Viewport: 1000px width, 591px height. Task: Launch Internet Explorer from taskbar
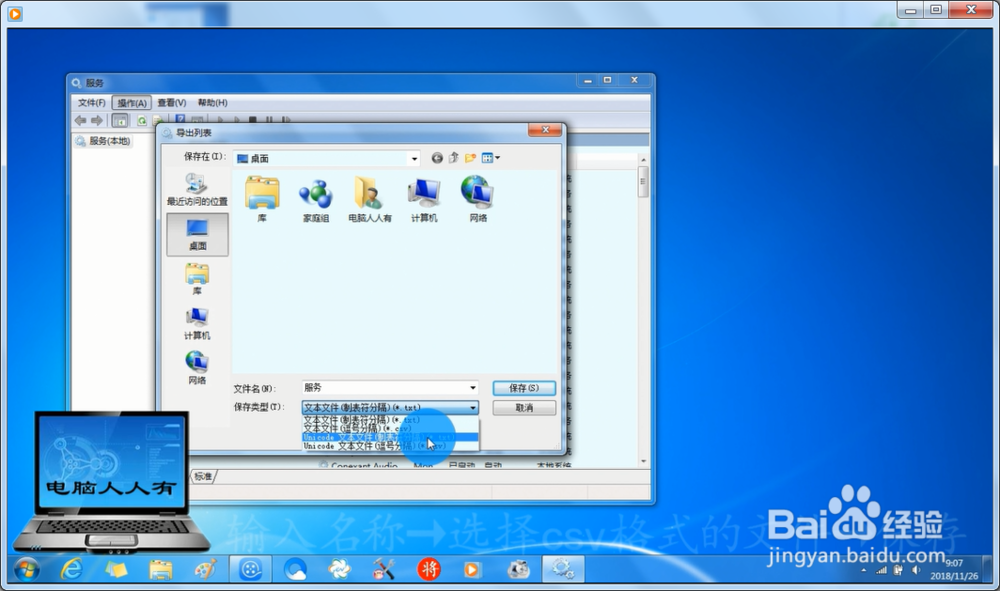coord(71,569)
